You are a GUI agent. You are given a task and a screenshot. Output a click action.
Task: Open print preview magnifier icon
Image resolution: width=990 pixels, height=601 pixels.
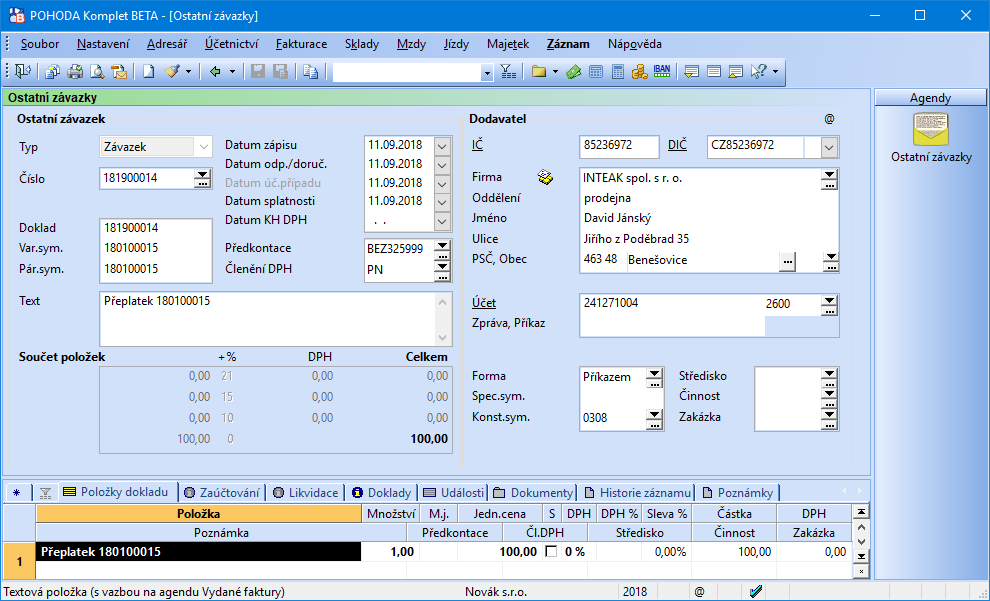(97, 72)
